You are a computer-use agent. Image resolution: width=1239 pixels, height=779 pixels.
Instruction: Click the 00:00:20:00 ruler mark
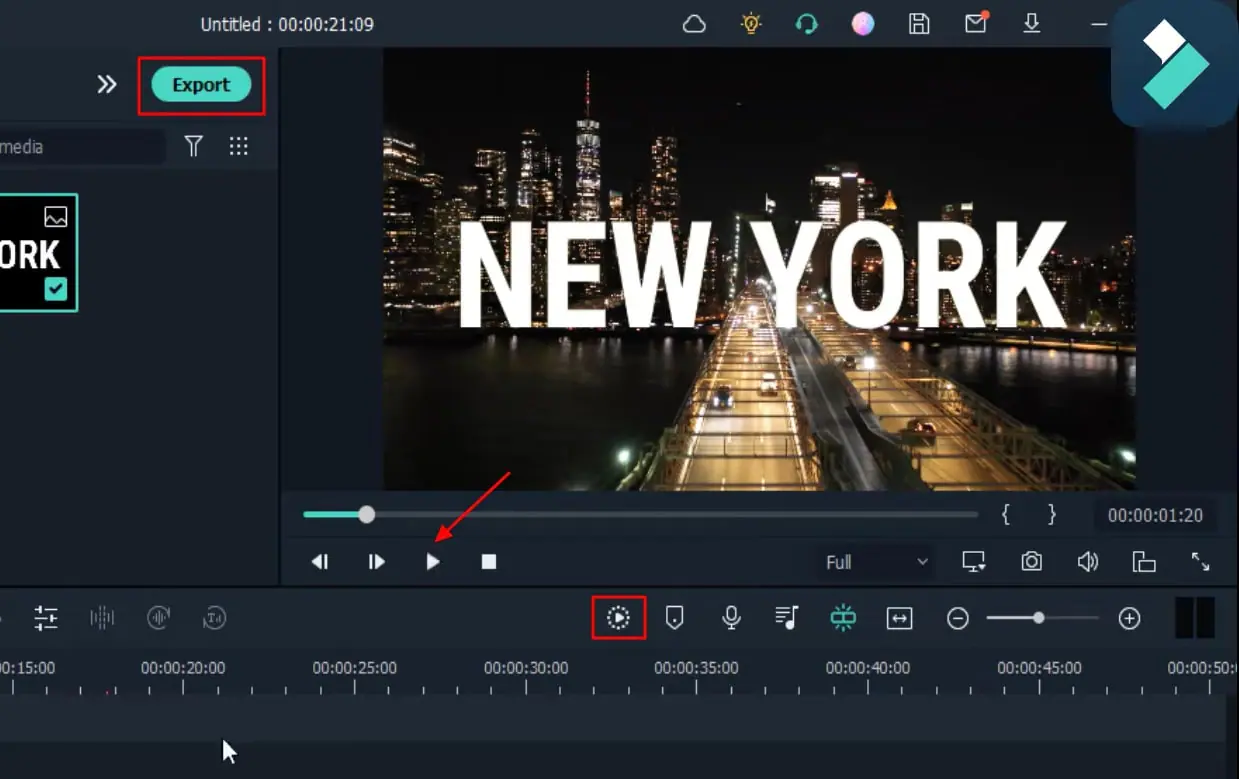point(183,668)
